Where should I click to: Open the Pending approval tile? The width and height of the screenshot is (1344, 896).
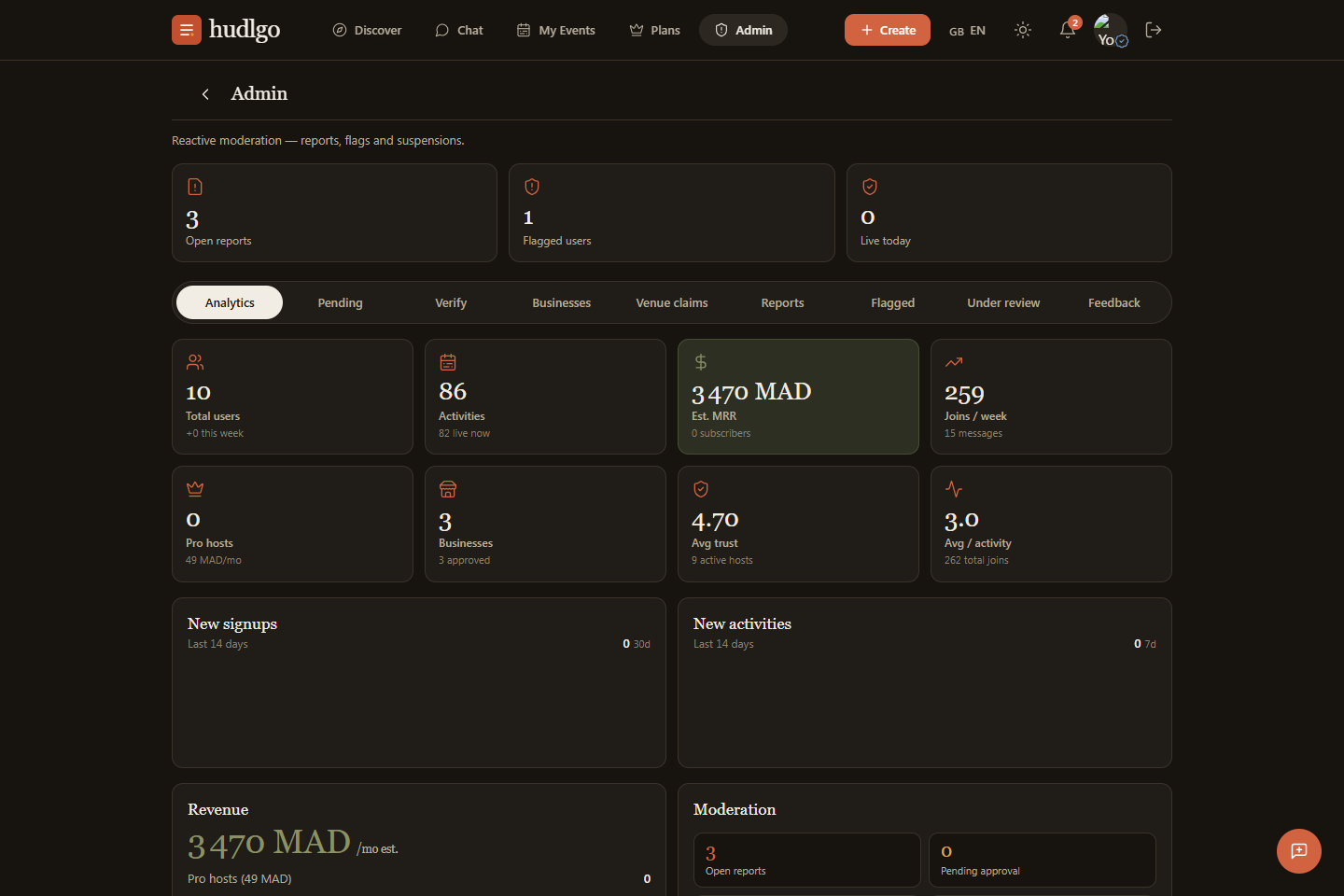coord(1043,860)
